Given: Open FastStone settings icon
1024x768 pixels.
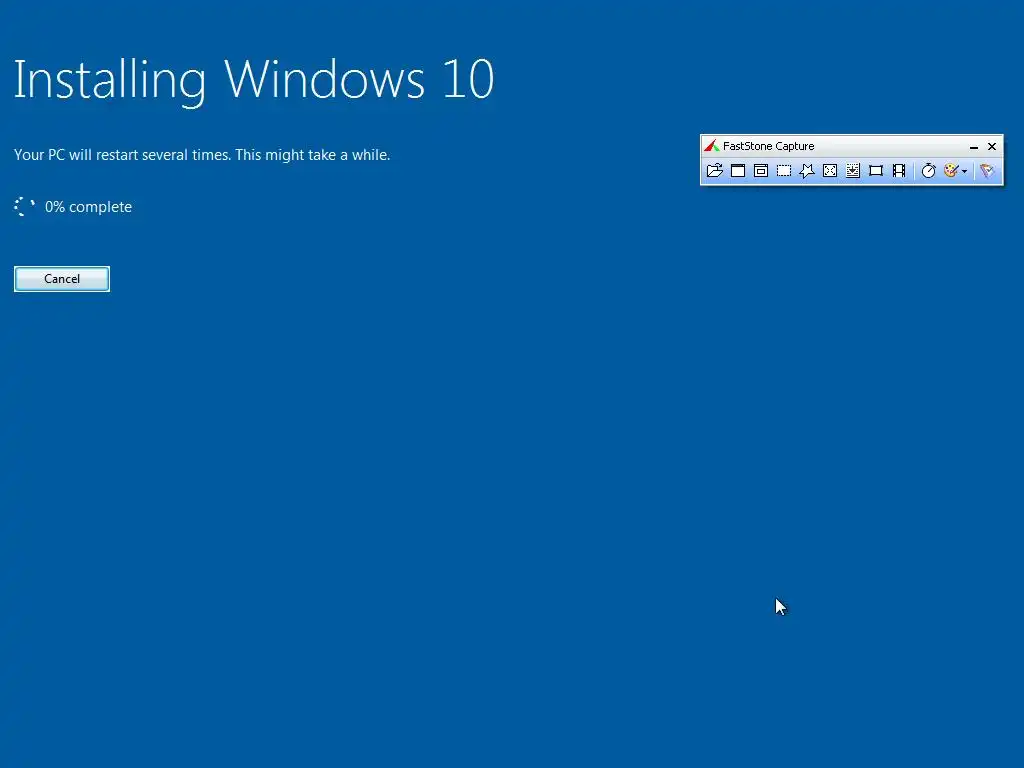Looking at the screenshot, I should [987, 170].
